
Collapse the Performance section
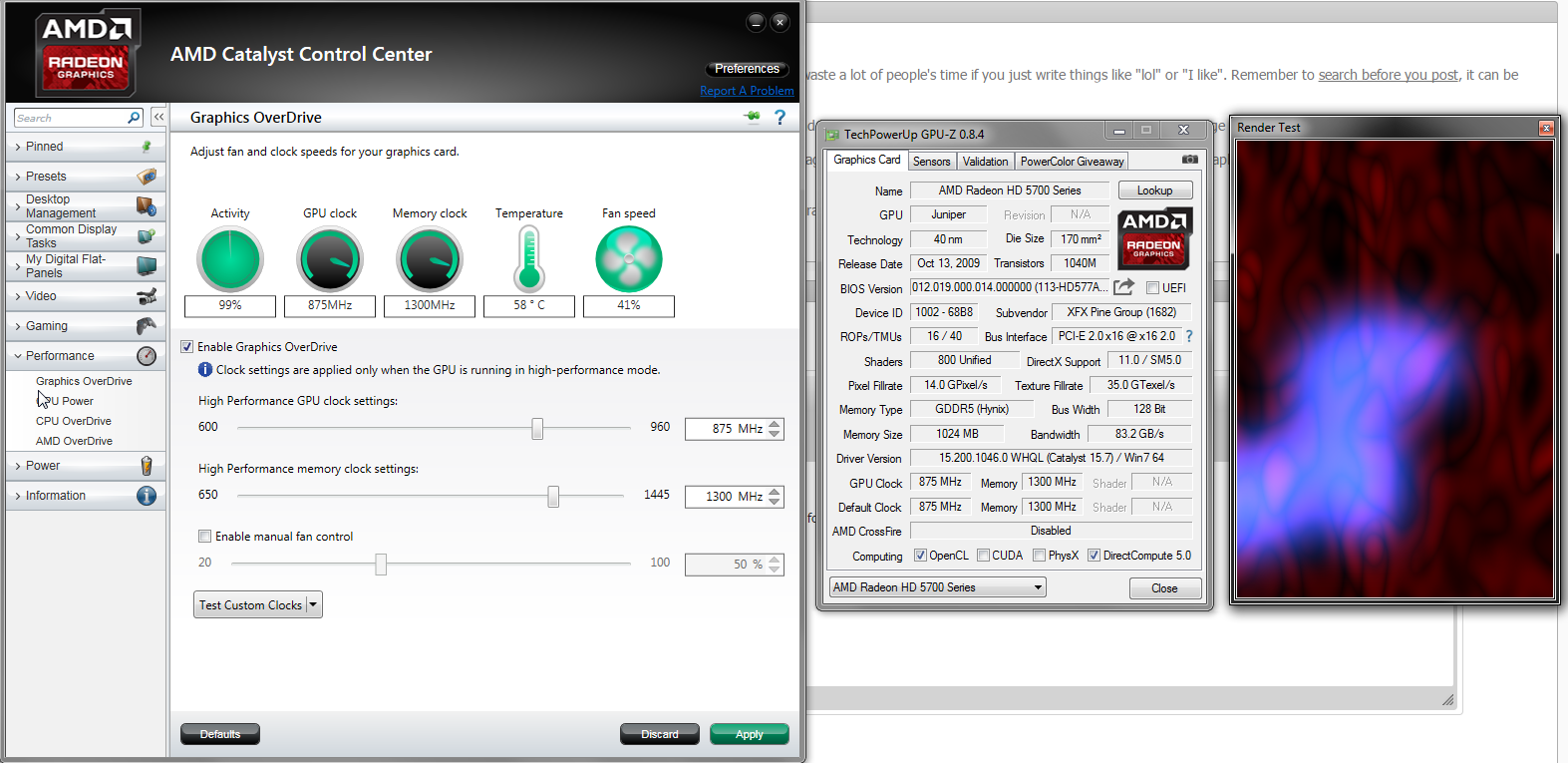point(18,356)
